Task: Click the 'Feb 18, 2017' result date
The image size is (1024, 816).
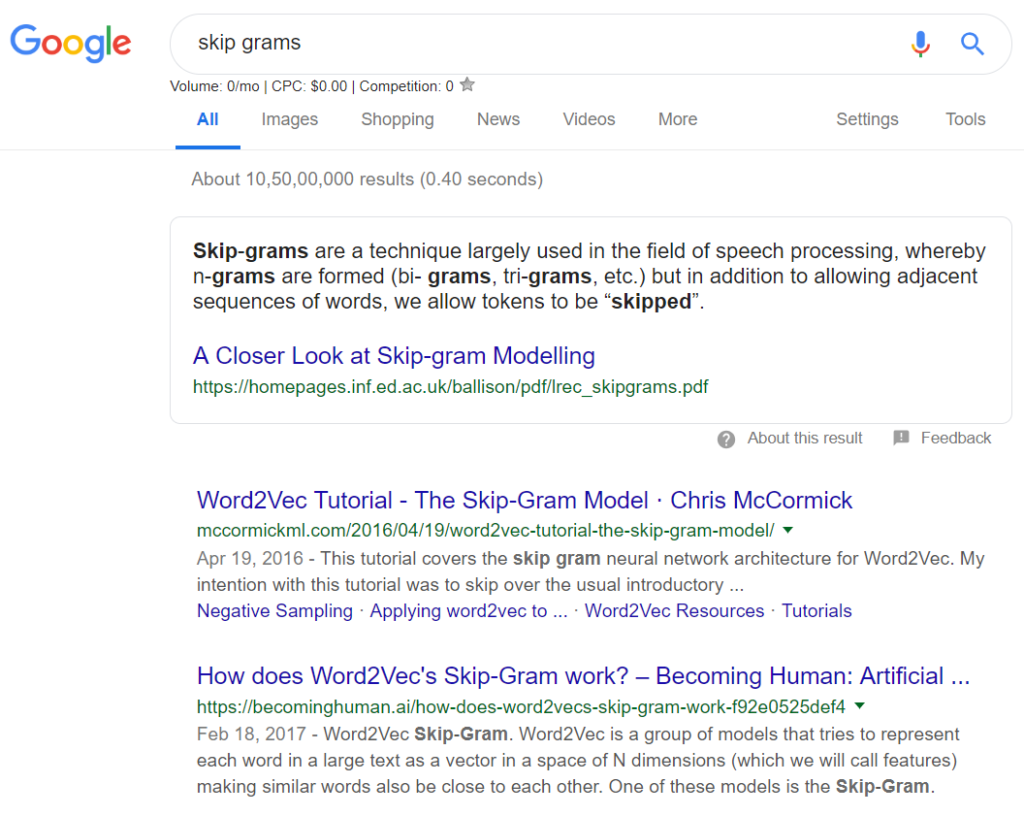Action: (251, 734)
